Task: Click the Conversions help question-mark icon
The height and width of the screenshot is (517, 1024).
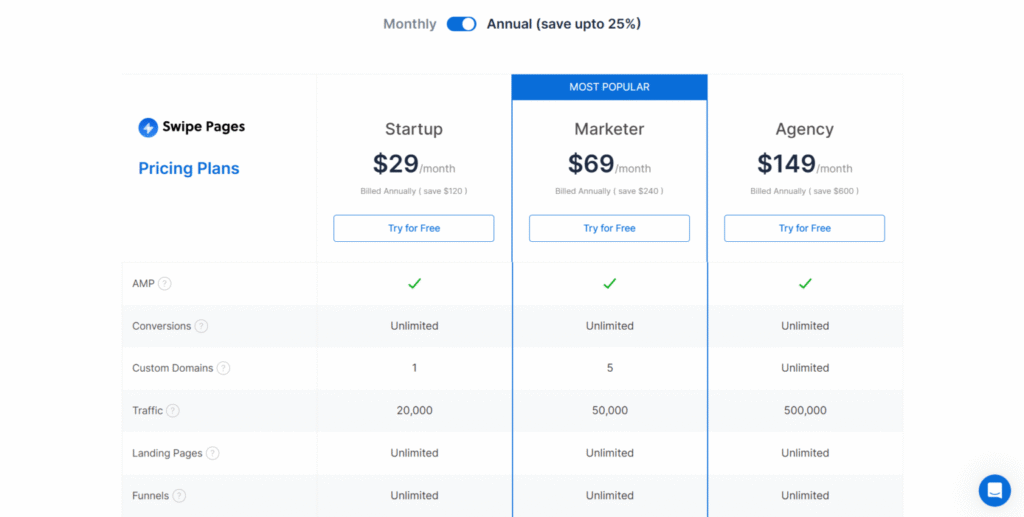Action: click(x=201, y=326)
